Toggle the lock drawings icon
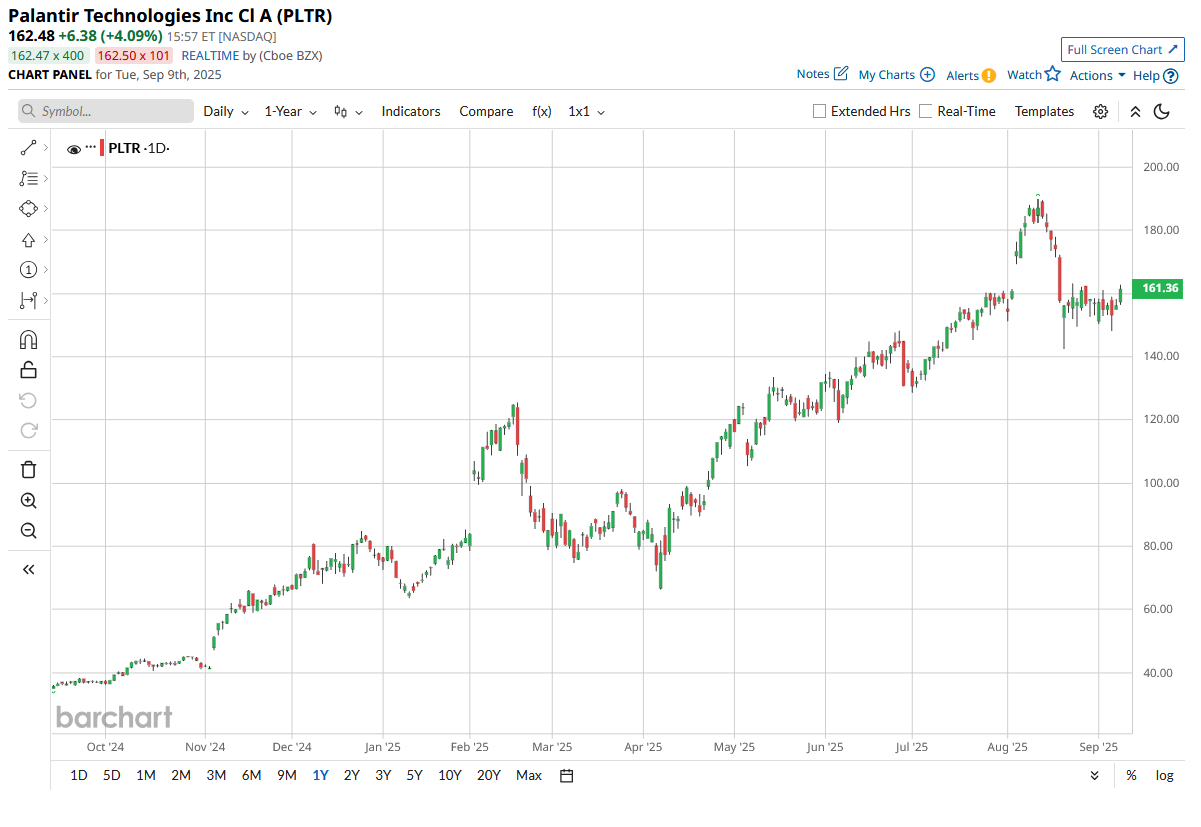The height and width of the screenshot is (827, 1201). click(x=28, y=370)
